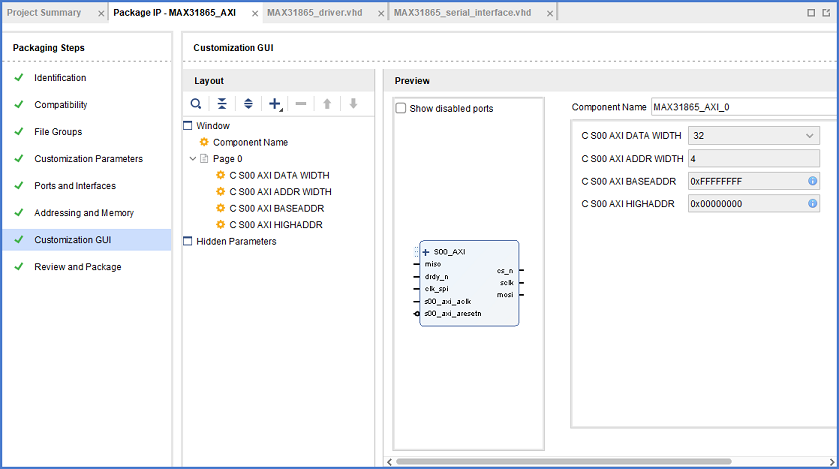The image size is (839, 469).
Task: Close the MAX31865_driver.vhd tab
Action: [380, 13]
